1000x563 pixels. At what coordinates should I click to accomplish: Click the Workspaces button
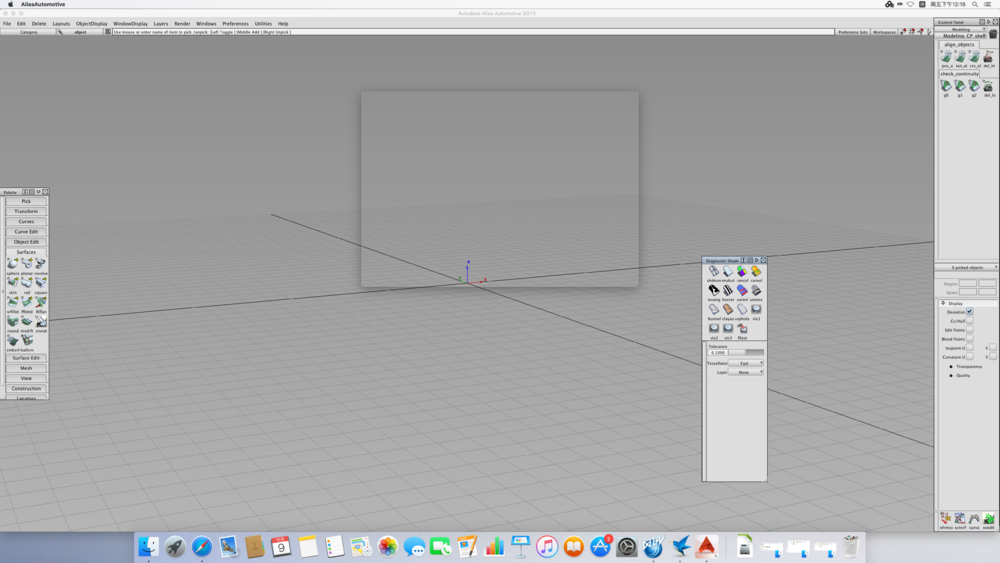point(884,32)
